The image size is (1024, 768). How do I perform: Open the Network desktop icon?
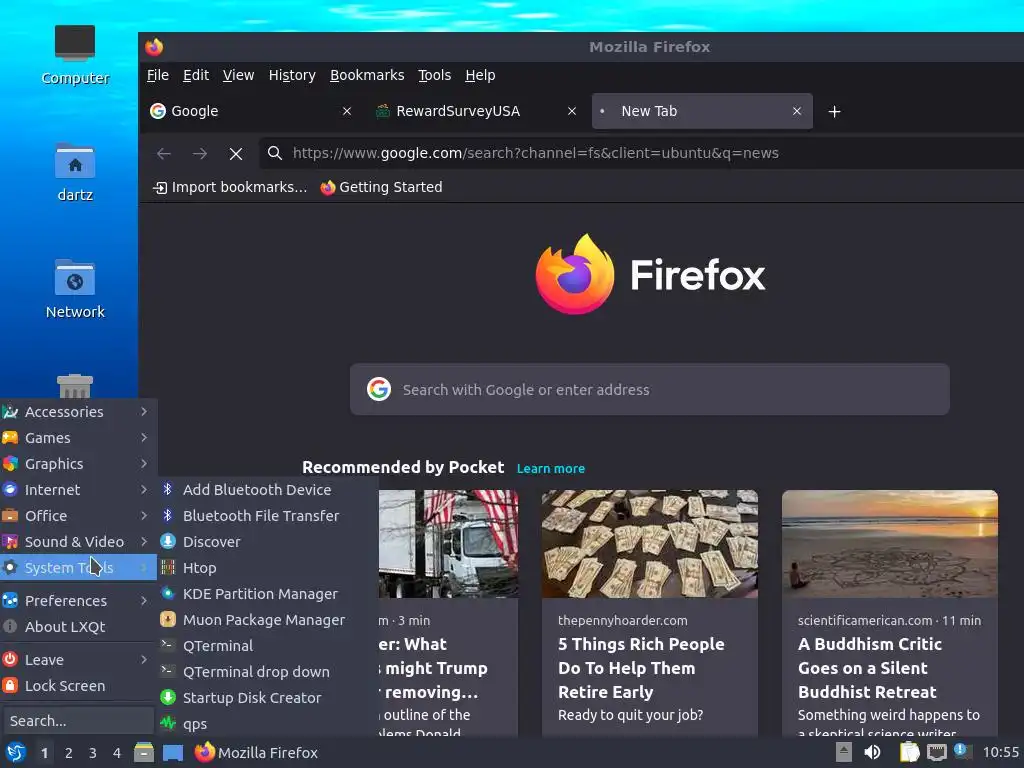tap(74, 289)
